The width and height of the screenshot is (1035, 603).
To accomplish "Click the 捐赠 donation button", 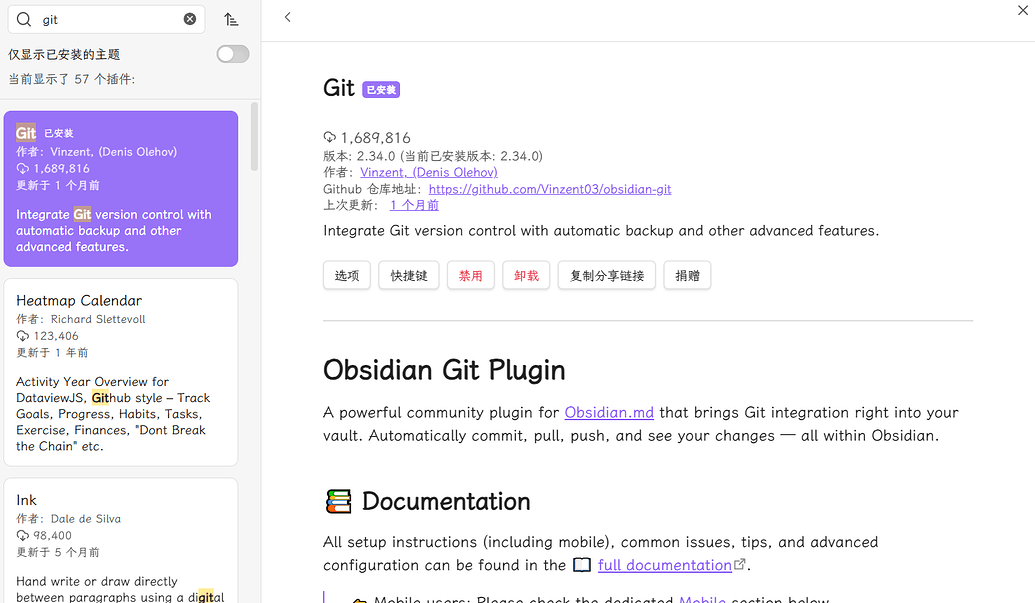I will click(x=687, y=274).
